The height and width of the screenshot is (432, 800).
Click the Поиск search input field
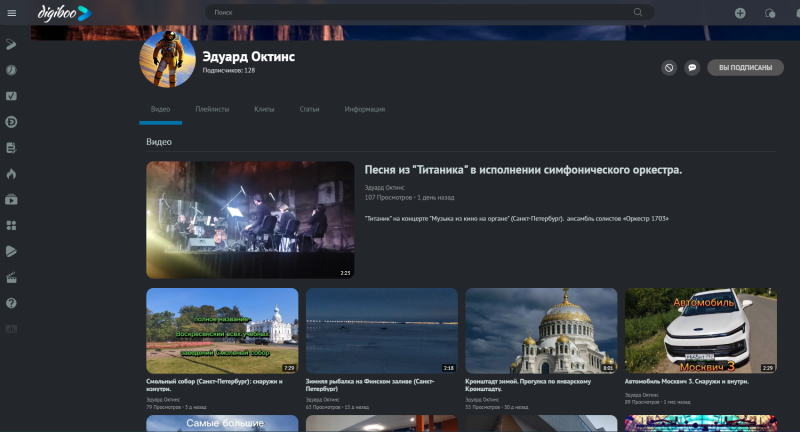click(x=422, y=12)
